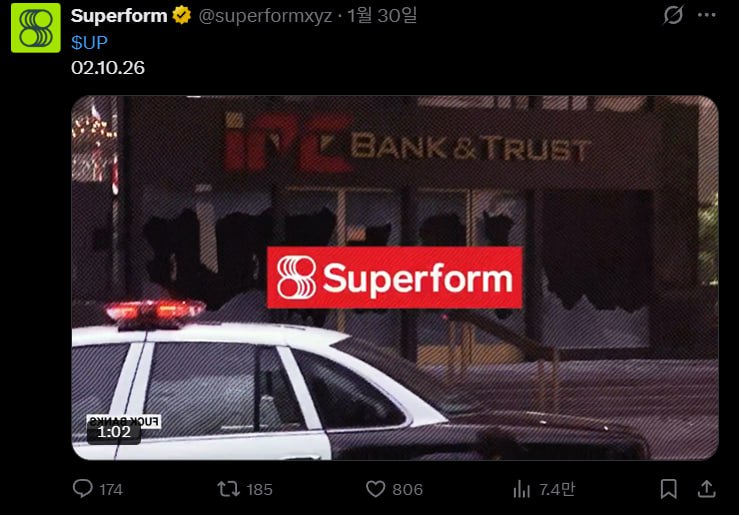Open the @superformxyz handle link
This screenshot has height=515, width=739.
click(265, 16)
